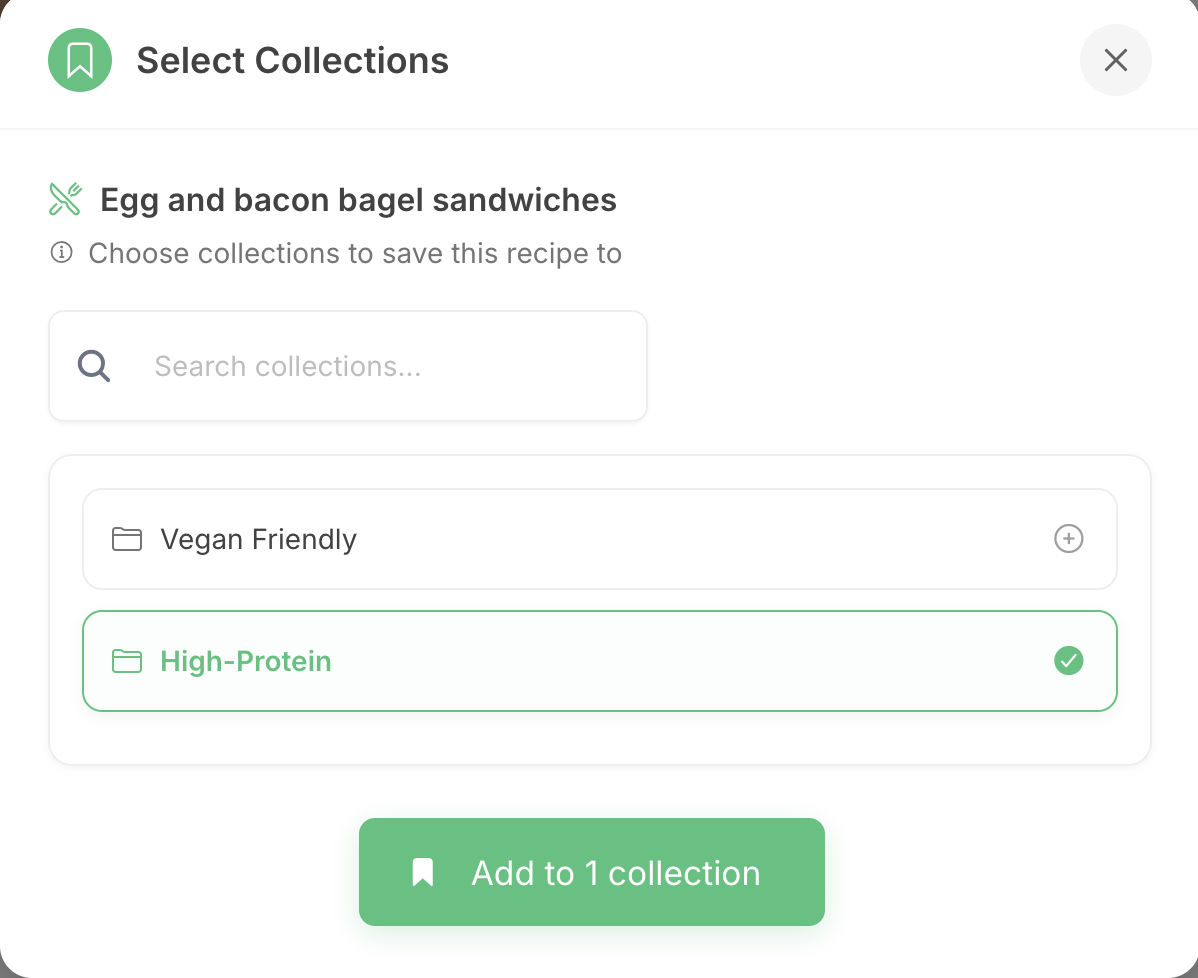This screenshot has width=1198, height=978.
Task: Click the High-Protein folder icon
Action: click(126, 661)
